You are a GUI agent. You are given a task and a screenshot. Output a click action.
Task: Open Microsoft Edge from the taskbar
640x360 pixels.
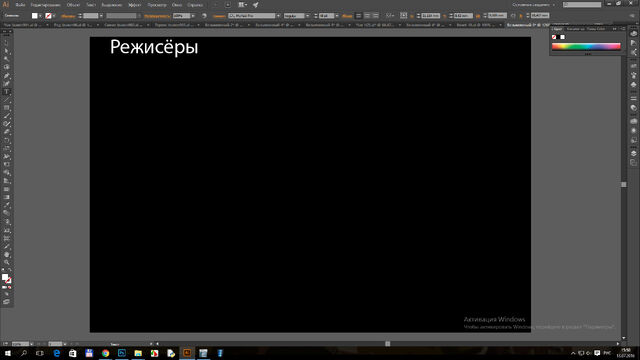pyautogui.click(x=56, y=353)
